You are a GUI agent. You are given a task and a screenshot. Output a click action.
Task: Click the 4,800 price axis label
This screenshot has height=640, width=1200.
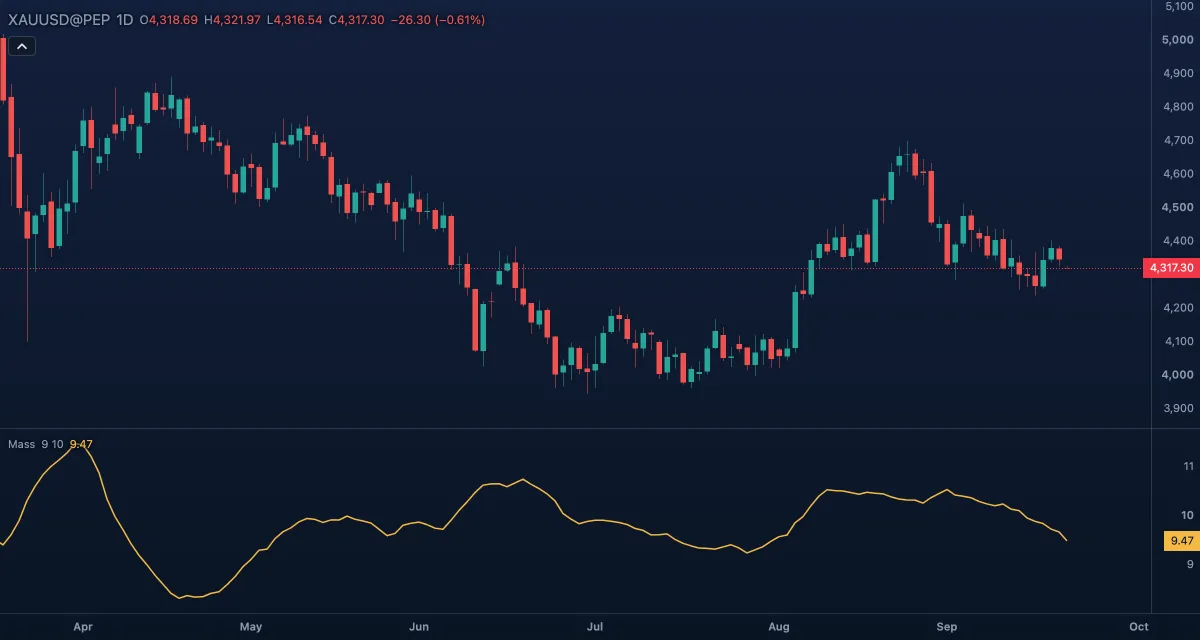tap(1178, 107)
